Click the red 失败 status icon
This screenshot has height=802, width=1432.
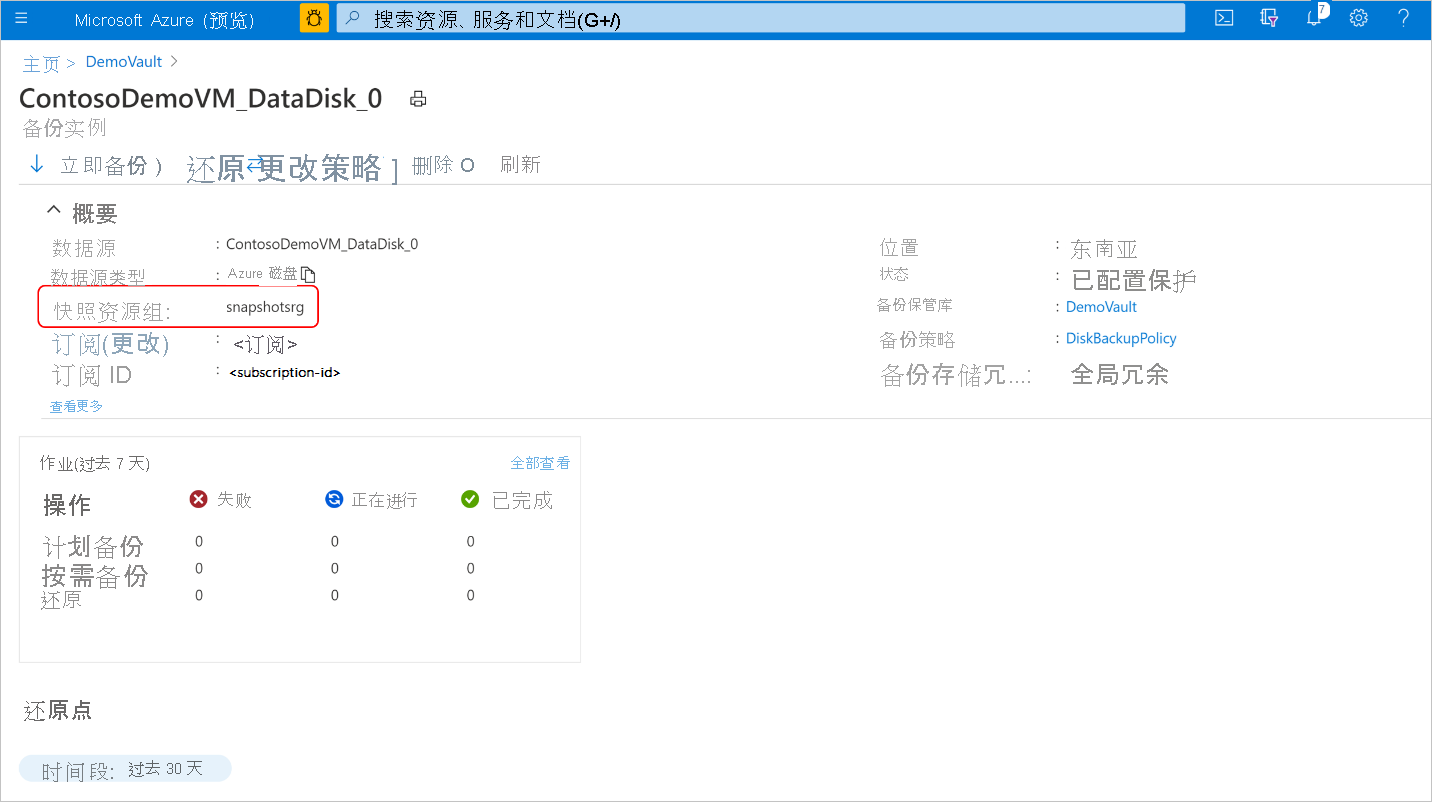(198, 499)
